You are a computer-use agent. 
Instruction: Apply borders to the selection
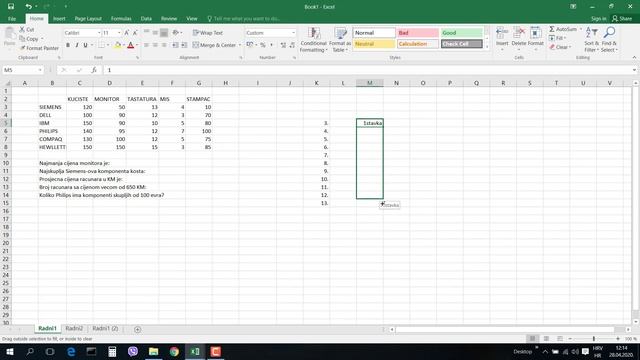coord(102,45)
